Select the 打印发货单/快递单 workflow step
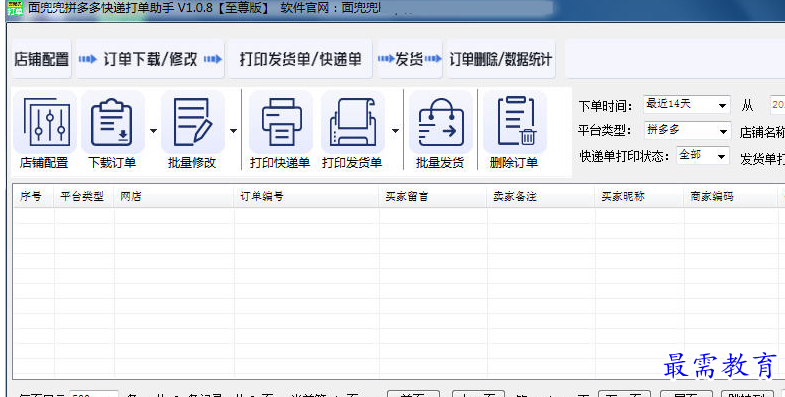Image resolution: width=785 pixels, height=397 pixels. [300, 59]
